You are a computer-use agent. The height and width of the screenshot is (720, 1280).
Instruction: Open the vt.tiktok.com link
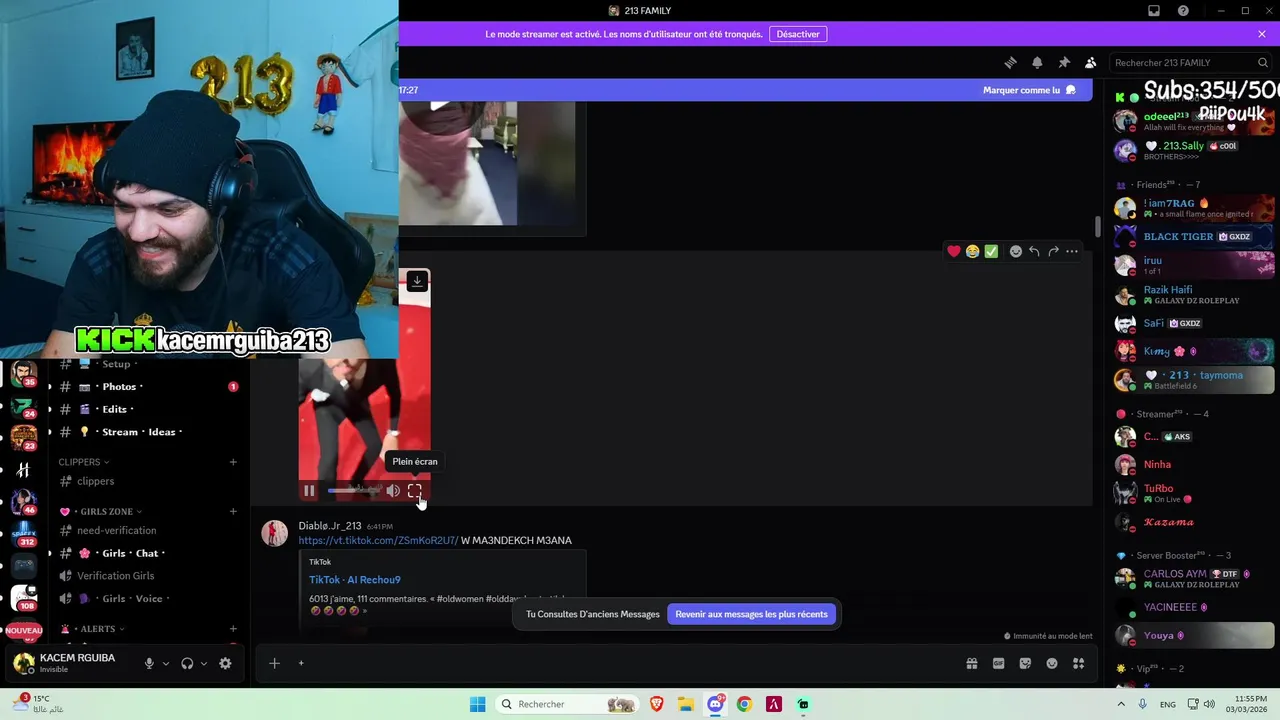378,541
